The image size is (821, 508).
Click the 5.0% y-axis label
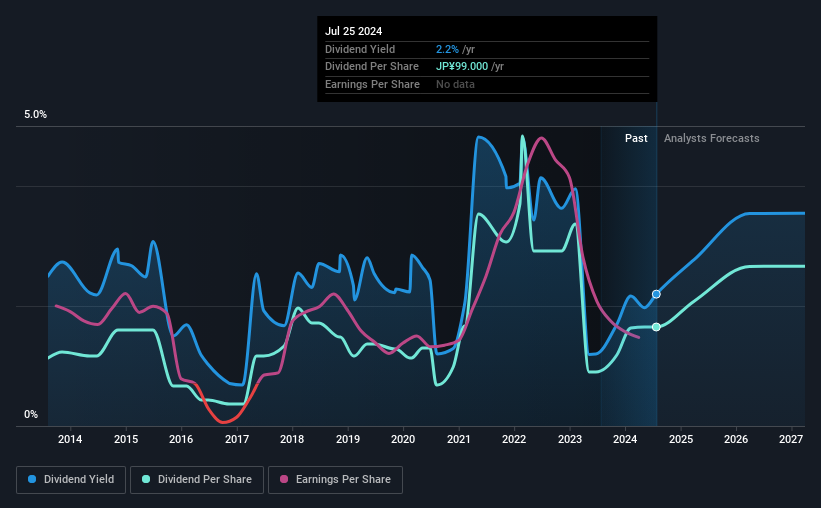coord(36,114)
